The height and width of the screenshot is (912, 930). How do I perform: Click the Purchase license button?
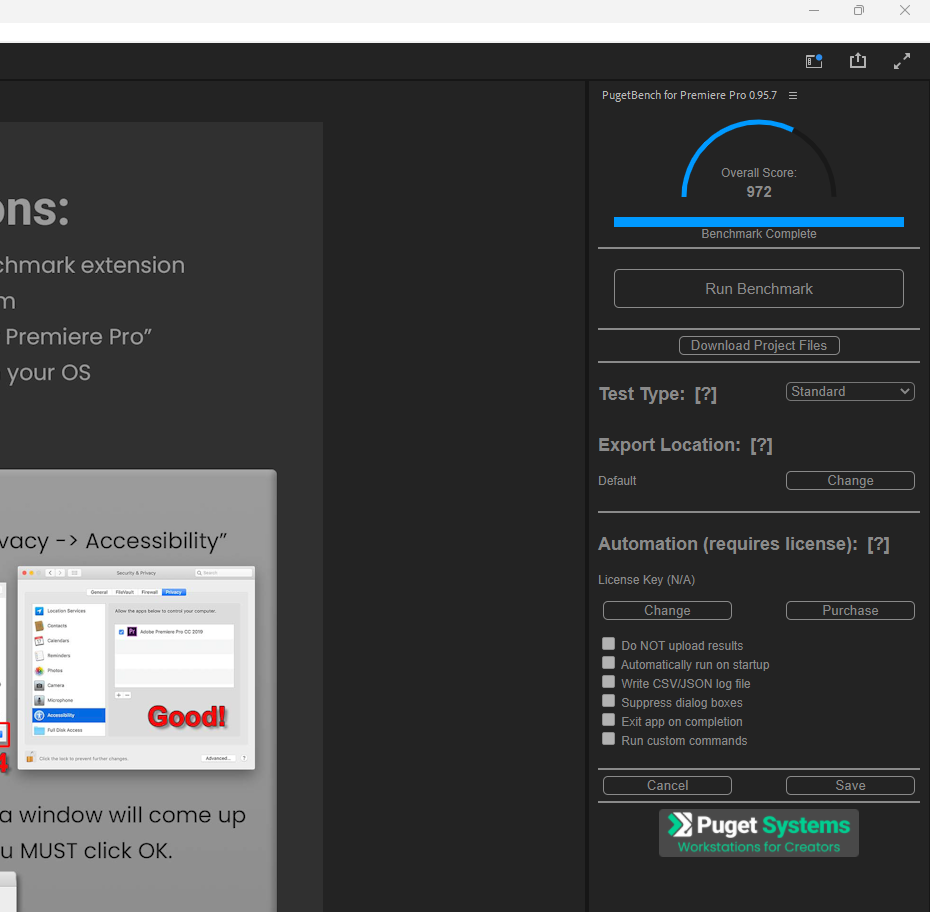pyautogui.click(x=850, y=611)
